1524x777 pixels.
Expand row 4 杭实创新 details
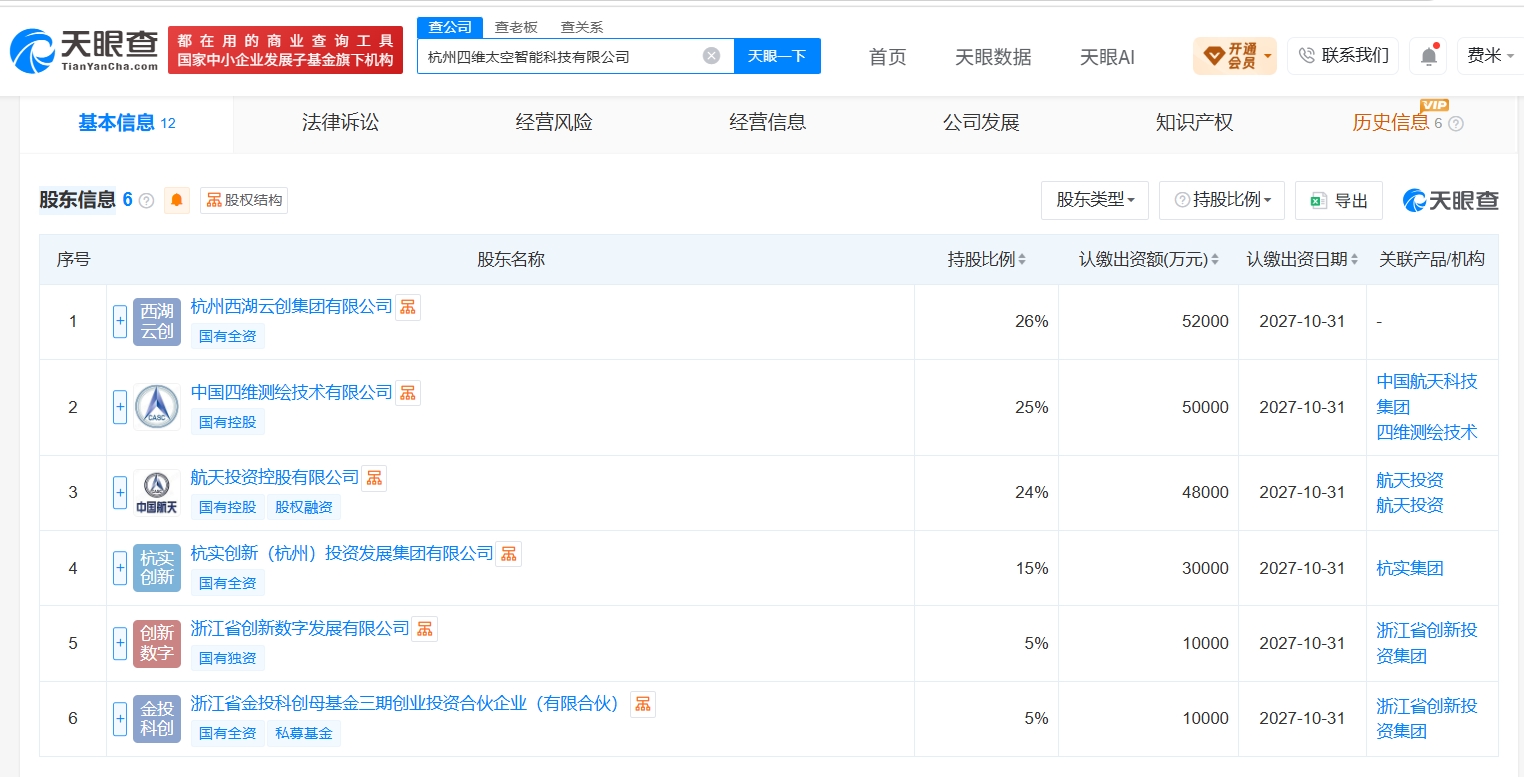tap(120, 568)
